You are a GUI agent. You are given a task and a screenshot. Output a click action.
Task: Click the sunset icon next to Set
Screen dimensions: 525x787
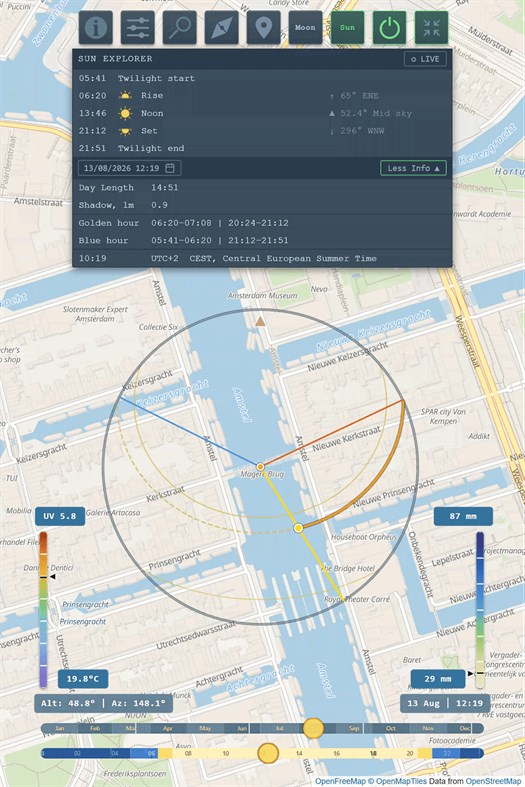tap(125, 132)
